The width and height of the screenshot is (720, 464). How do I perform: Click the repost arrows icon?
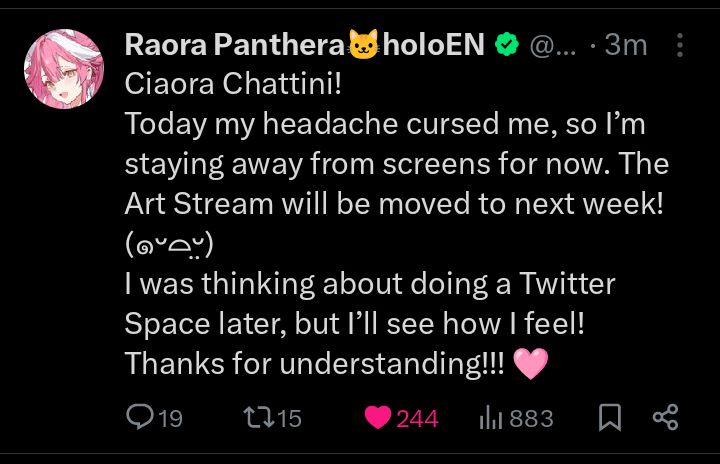(257, 418)
